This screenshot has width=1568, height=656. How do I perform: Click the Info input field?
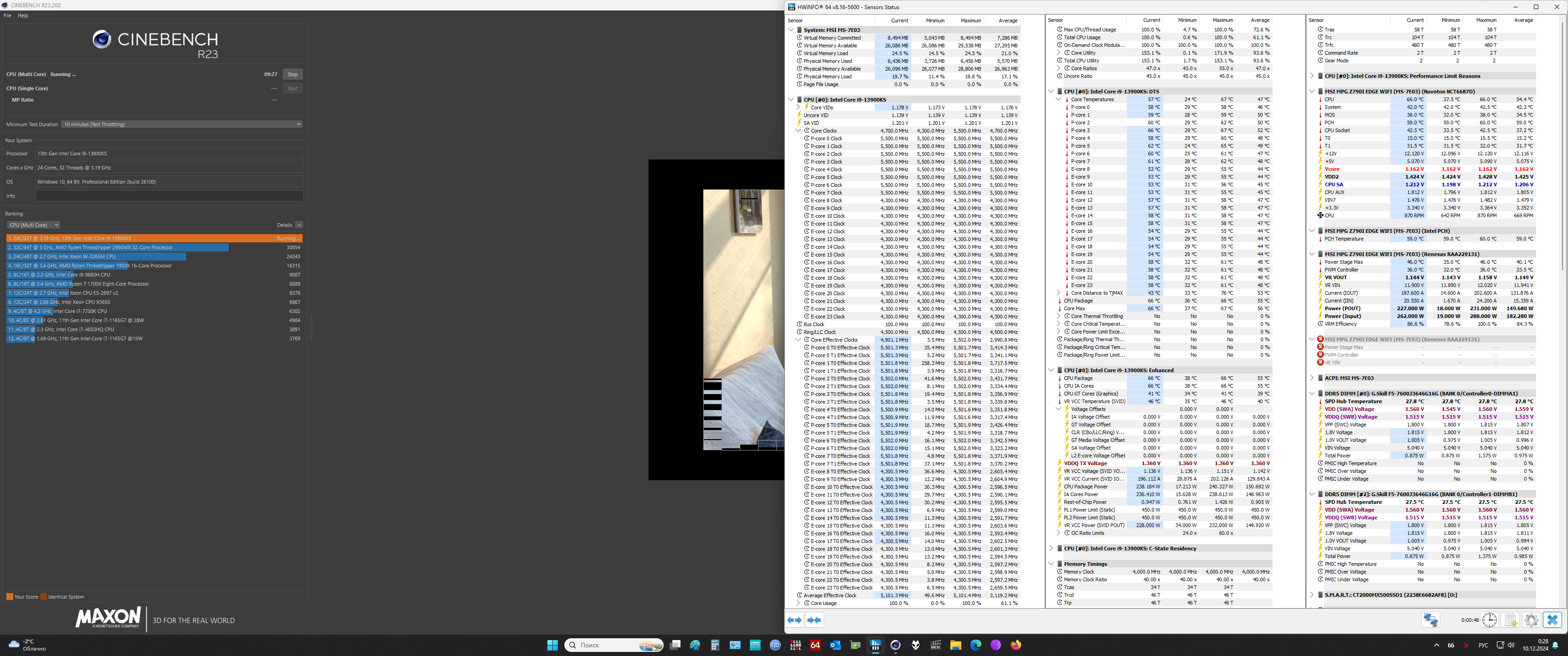[169, 196]
